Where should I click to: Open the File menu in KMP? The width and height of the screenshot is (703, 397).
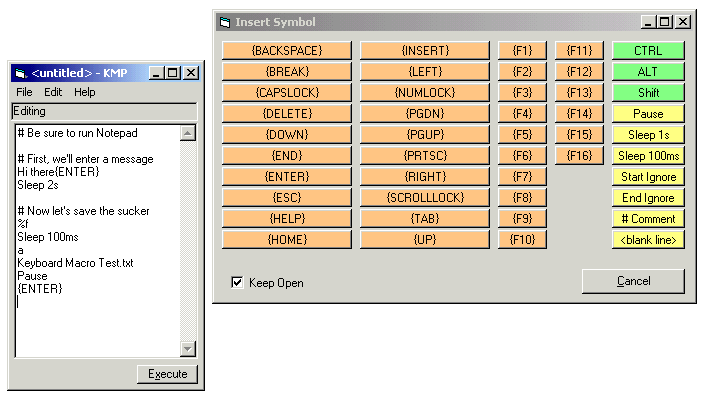coord(24,92)
